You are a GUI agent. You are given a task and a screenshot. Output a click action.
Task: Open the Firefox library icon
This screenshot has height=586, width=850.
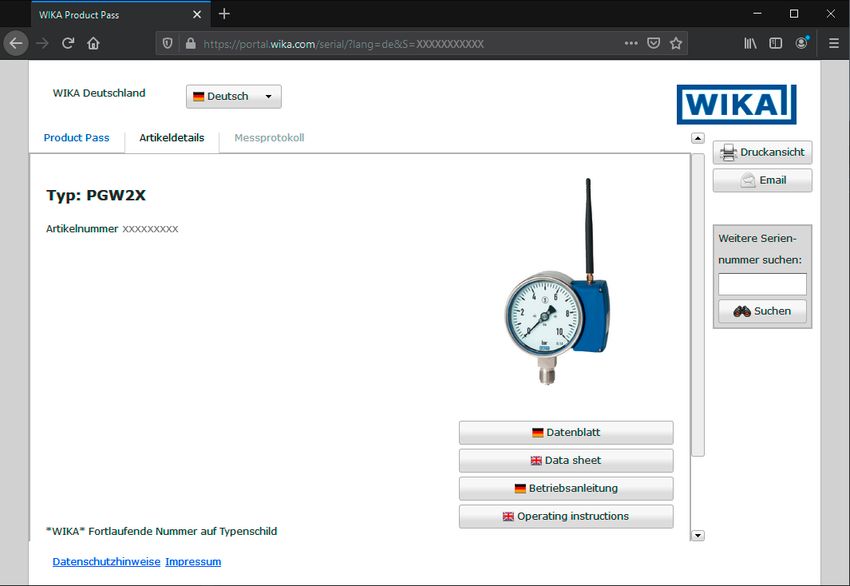(x=749, y=43)
